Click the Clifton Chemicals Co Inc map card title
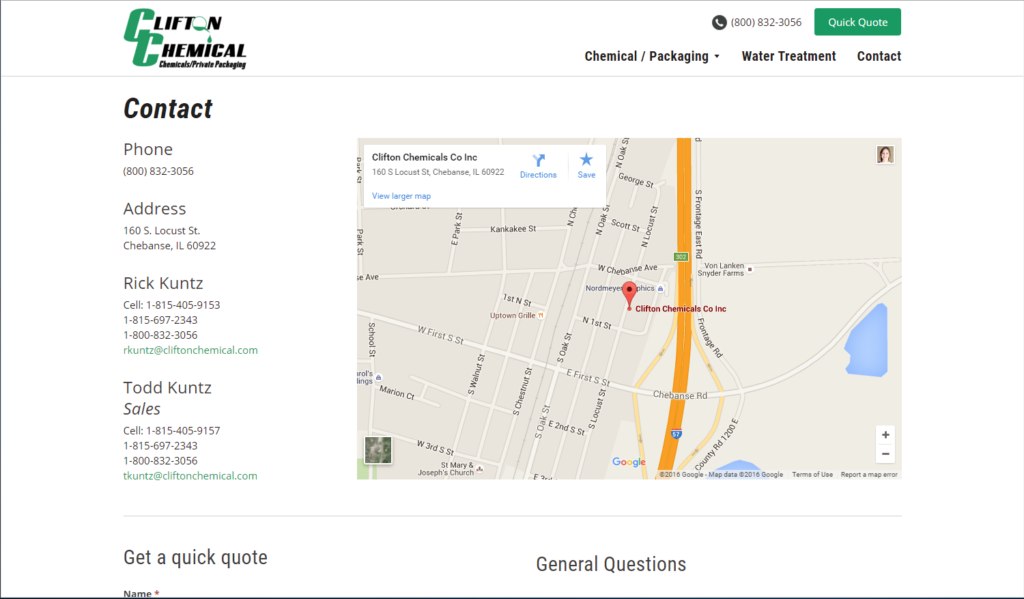Viewport: 1024px width, 599px height. (424, 157)
